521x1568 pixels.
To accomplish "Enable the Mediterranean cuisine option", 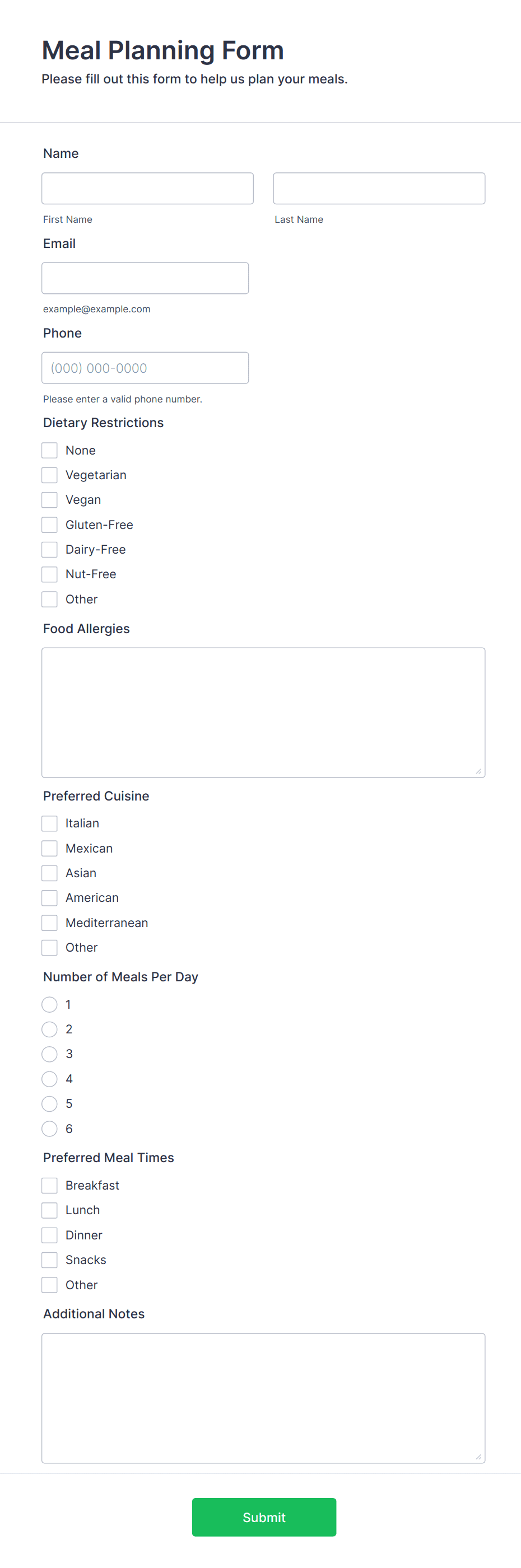I will click(x=49, y=922).
